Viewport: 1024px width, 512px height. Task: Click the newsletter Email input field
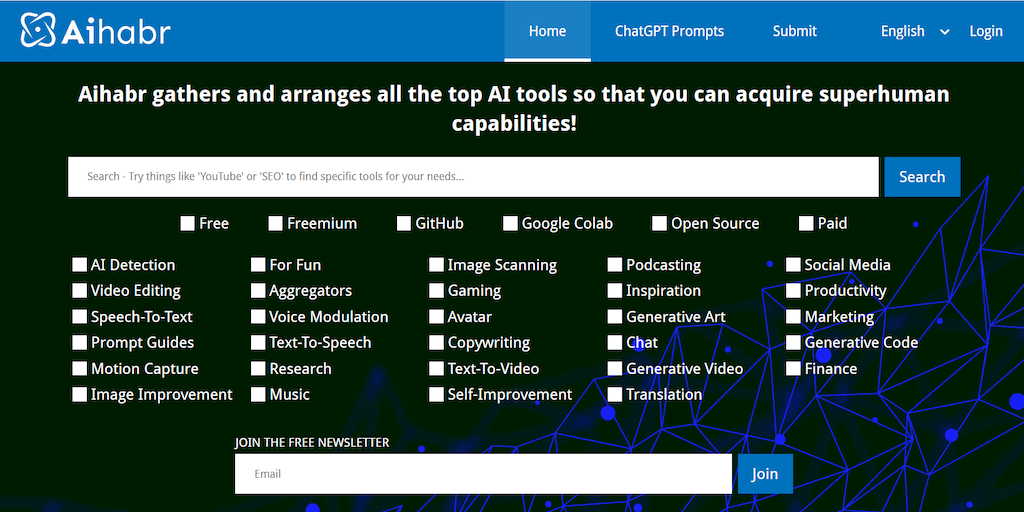(x=483, y=474)
